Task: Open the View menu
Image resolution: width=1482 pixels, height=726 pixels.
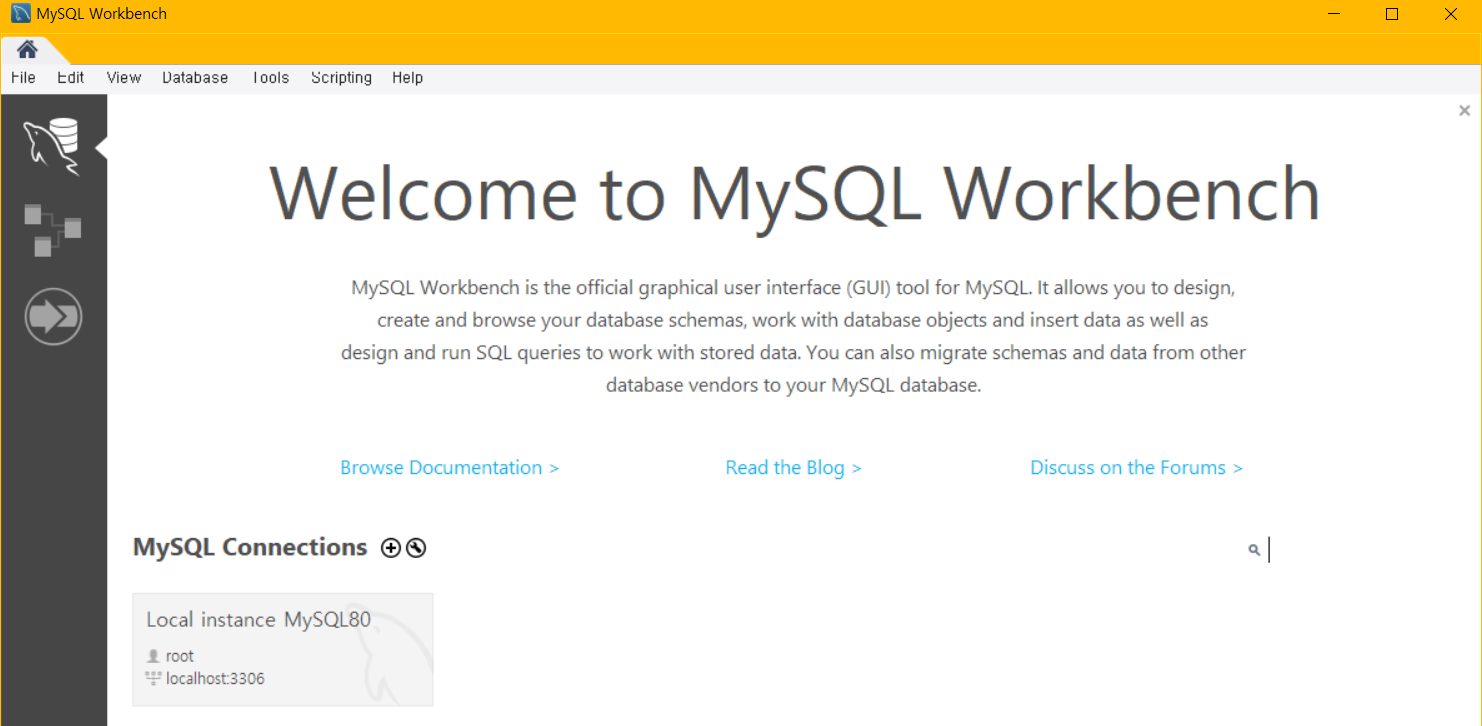Action: pyautogui.click(x=124, y=77)
